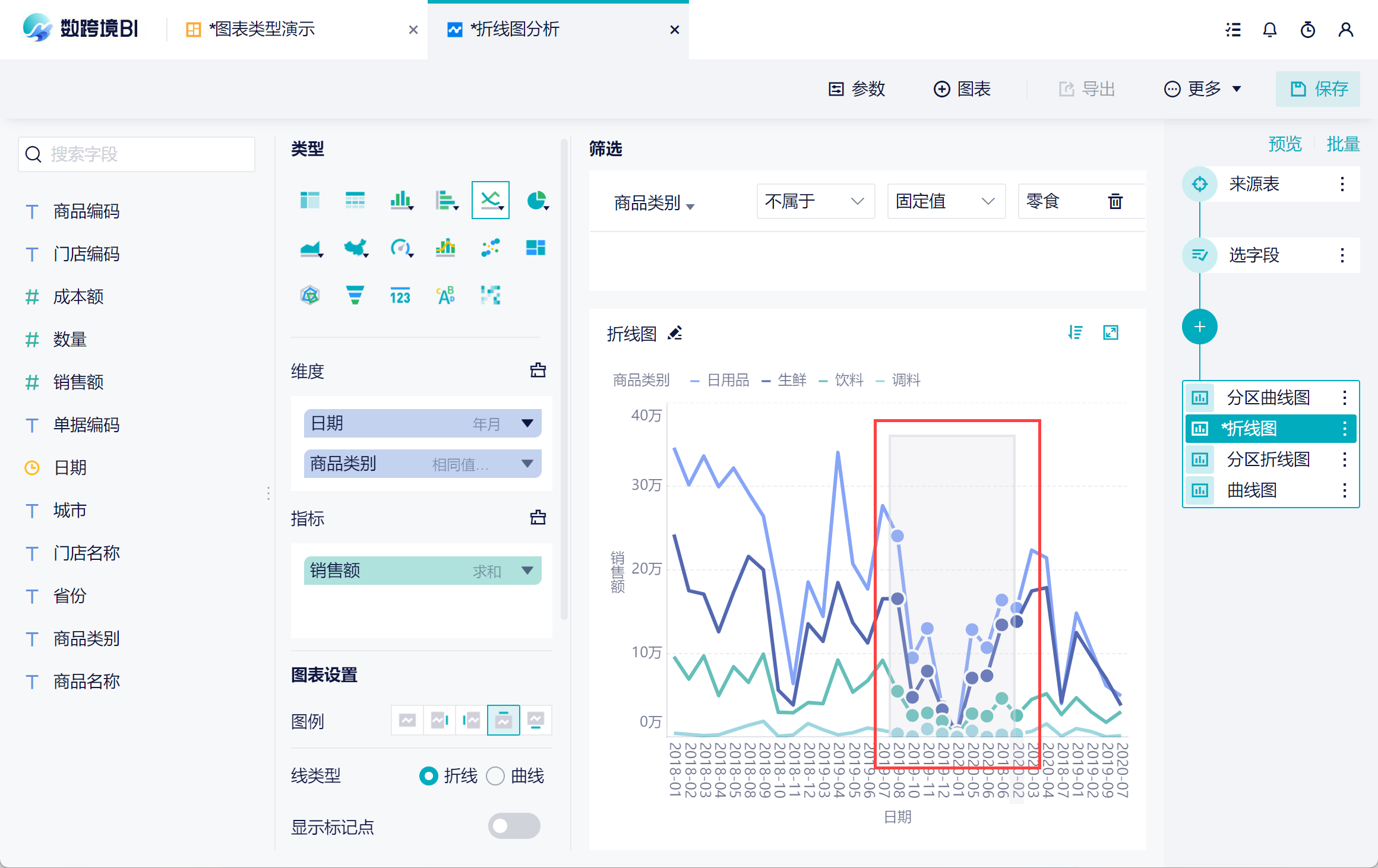The height and width of the screenshot is (868, 1378).
Task: Click the 预览 link
Action: (x=1285, y=144)
